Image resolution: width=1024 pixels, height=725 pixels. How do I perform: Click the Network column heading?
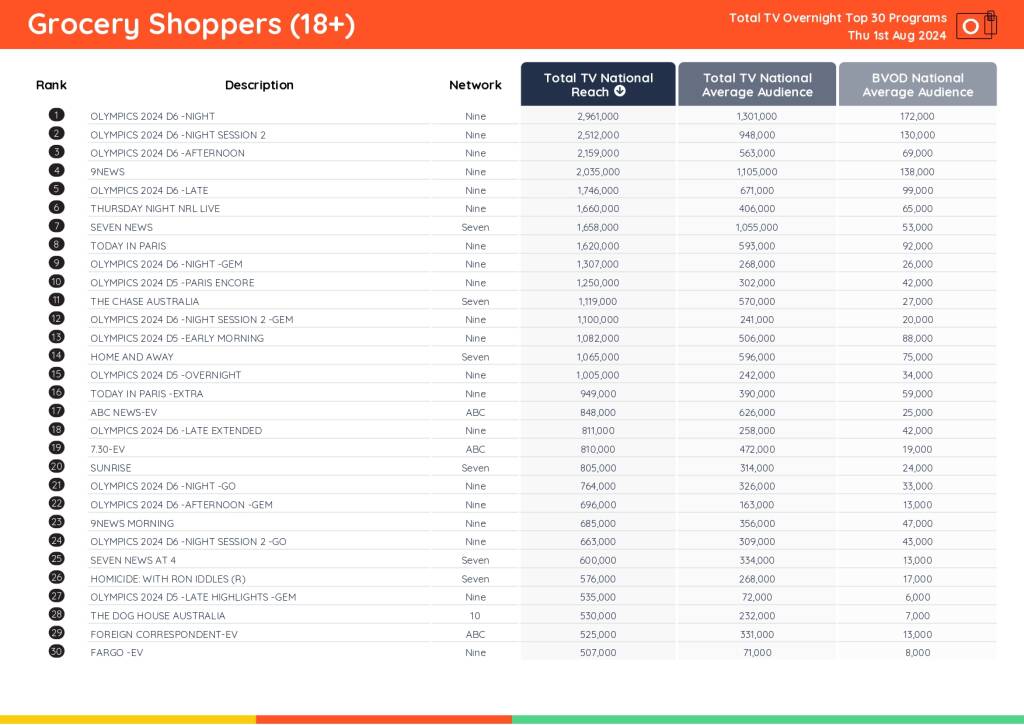tap(475, 85)
